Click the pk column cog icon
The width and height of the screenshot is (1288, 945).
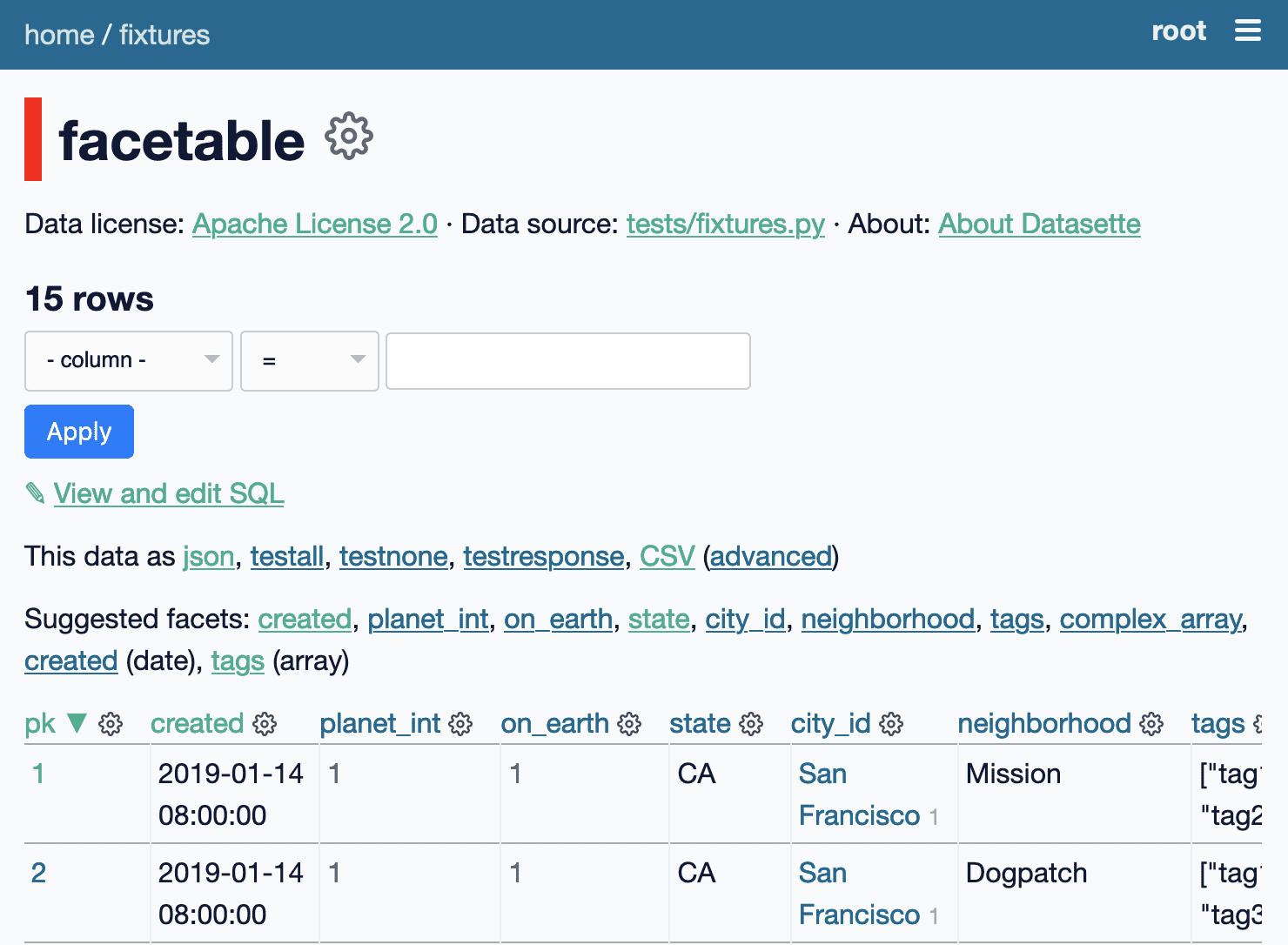click(x=111, y=724)
